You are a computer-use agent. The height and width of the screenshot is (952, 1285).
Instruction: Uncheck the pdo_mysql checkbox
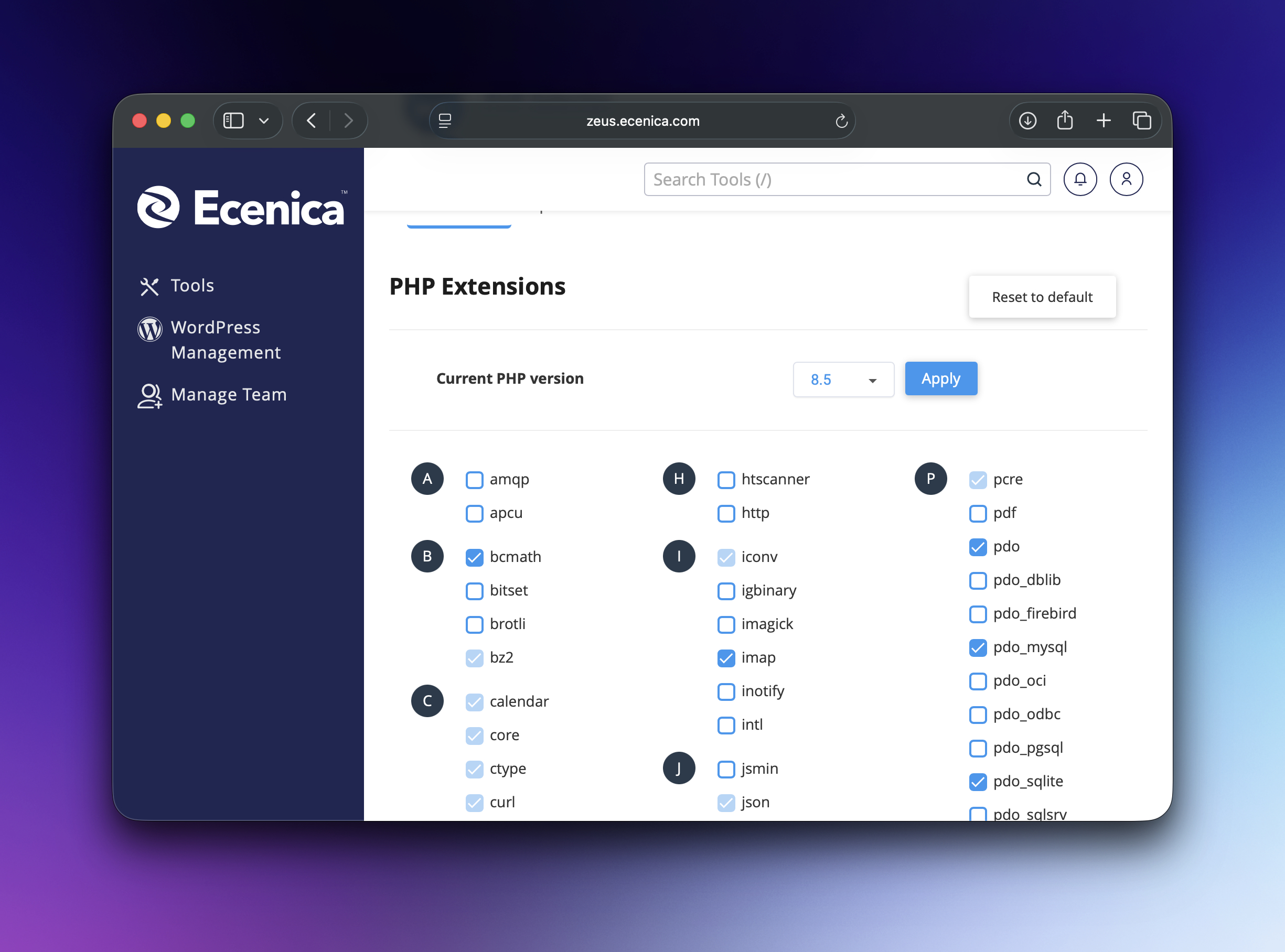point(978,648)
